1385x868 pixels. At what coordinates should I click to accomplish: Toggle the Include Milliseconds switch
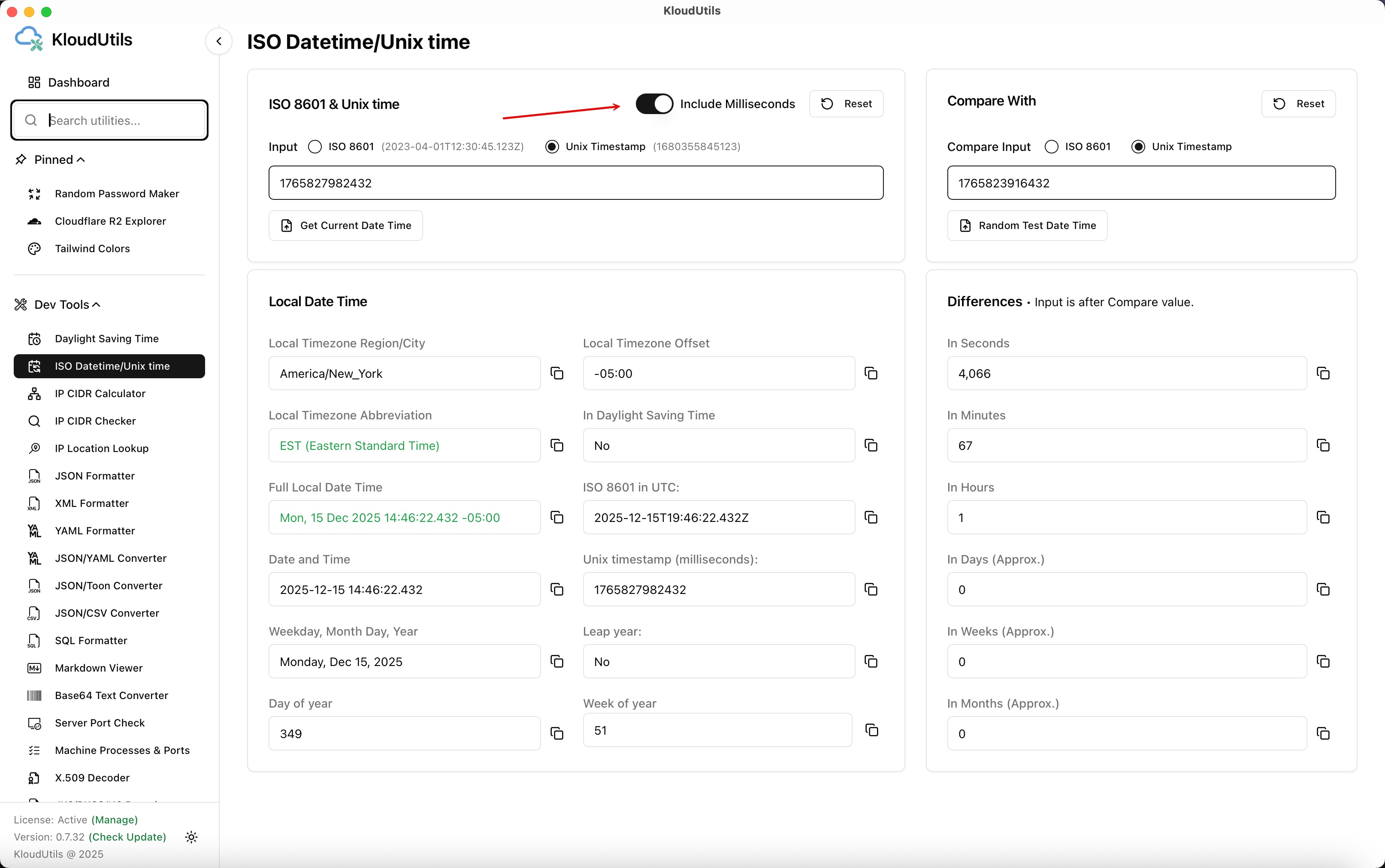pyautogui.click(x=654, y=104)
